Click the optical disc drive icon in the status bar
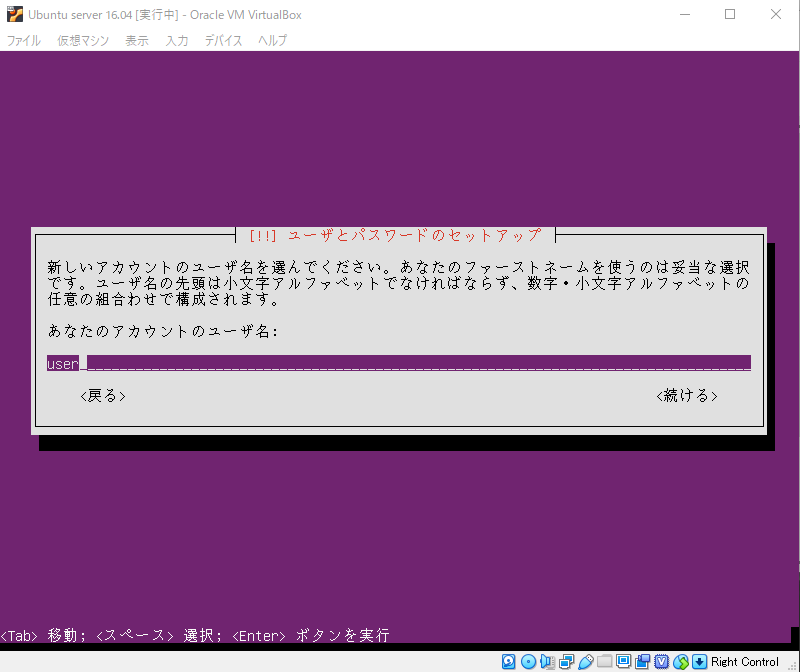 (x=528, y=662)
